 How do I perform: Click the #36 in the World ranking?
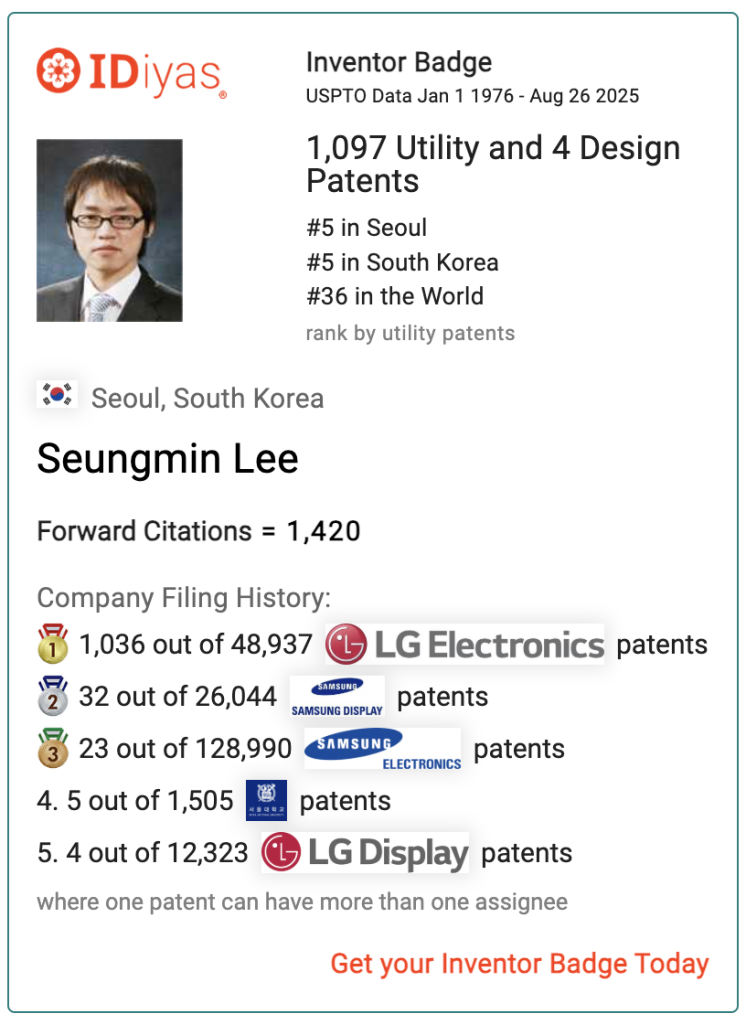(x=395, y=296)
